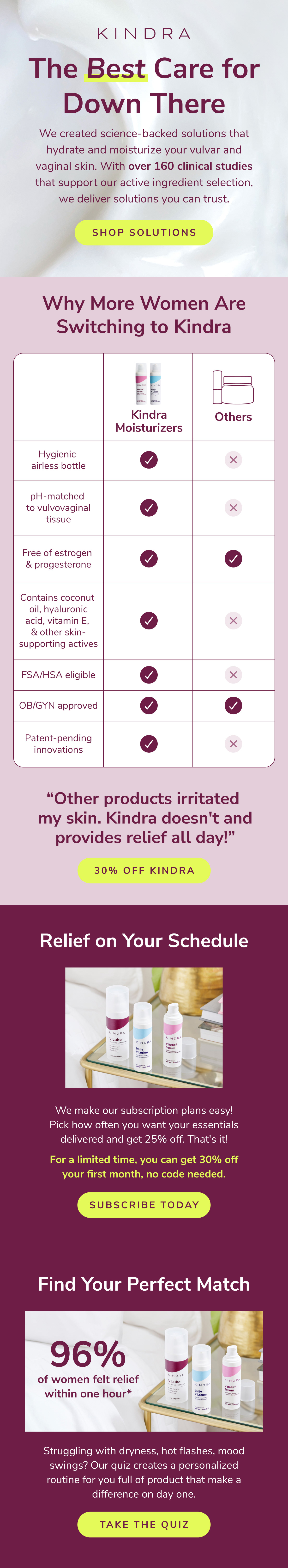Click the KINDRA logo at top

(x=144, y=33)
